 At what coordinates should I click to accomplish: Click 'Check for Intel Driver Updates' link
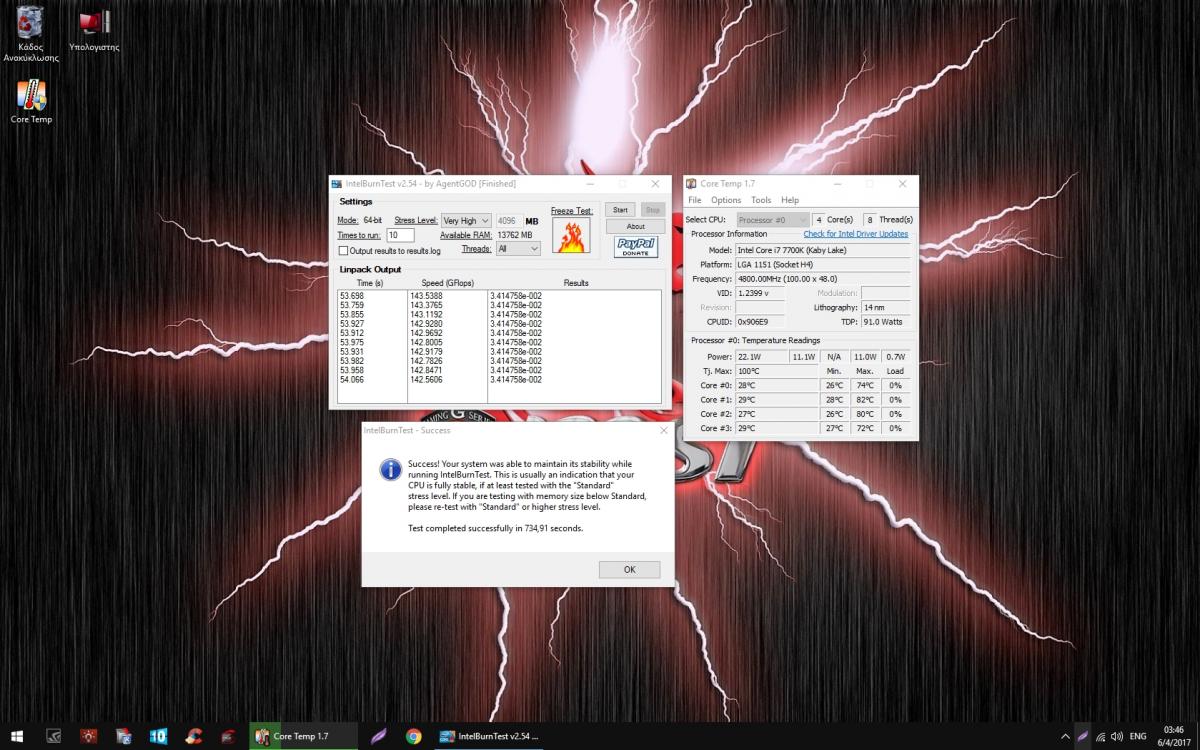(856, 234)
